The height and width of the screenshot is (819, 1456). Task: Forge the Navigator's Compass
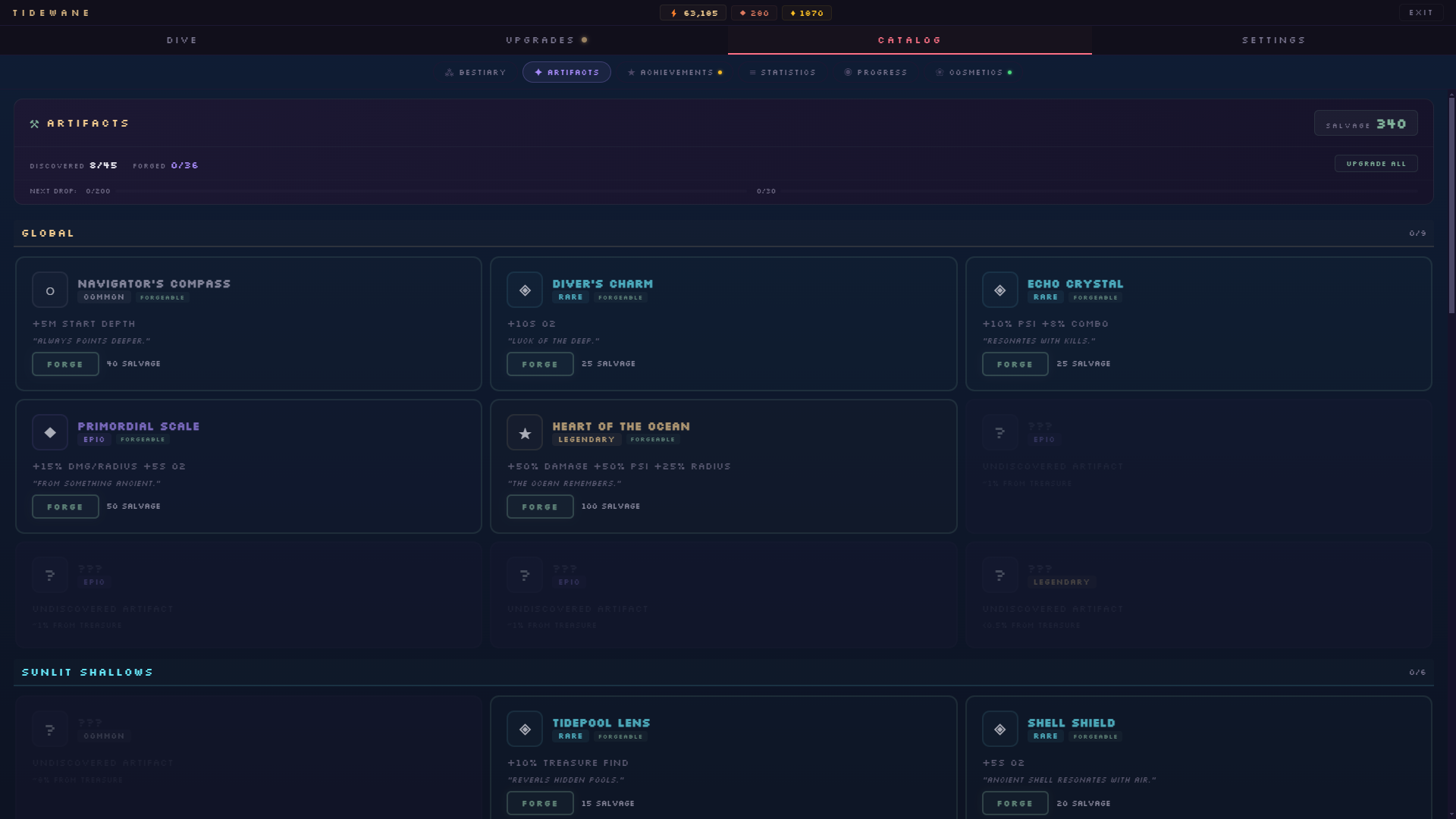pyautogui.click(x=65, y=364)
